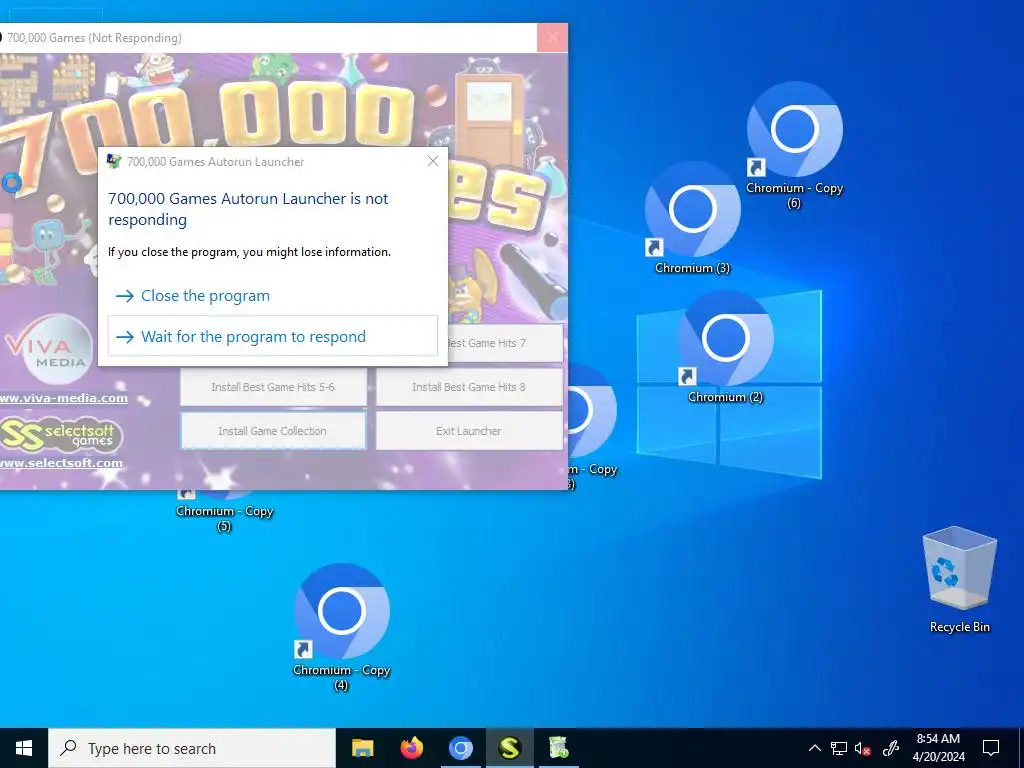Select Chromium - Copy (6) desktop shortcut
1024x768 pixels.
tap(794, 144)
